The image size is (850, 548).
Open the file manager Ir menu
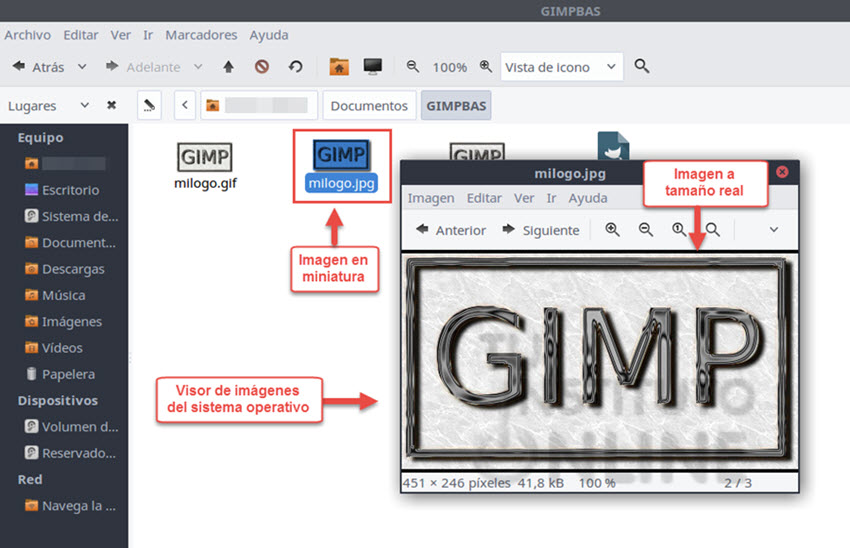(148, 35)
